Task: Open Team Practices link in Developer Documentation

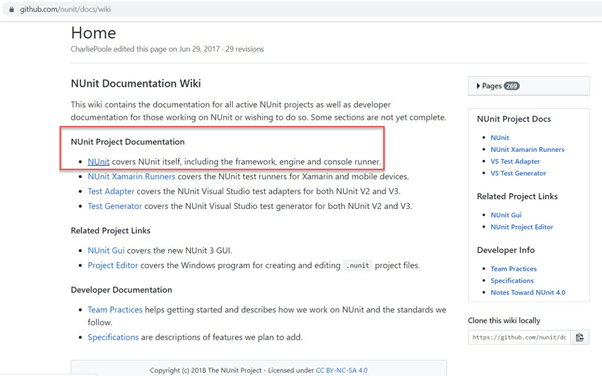Action: (115, 310)
